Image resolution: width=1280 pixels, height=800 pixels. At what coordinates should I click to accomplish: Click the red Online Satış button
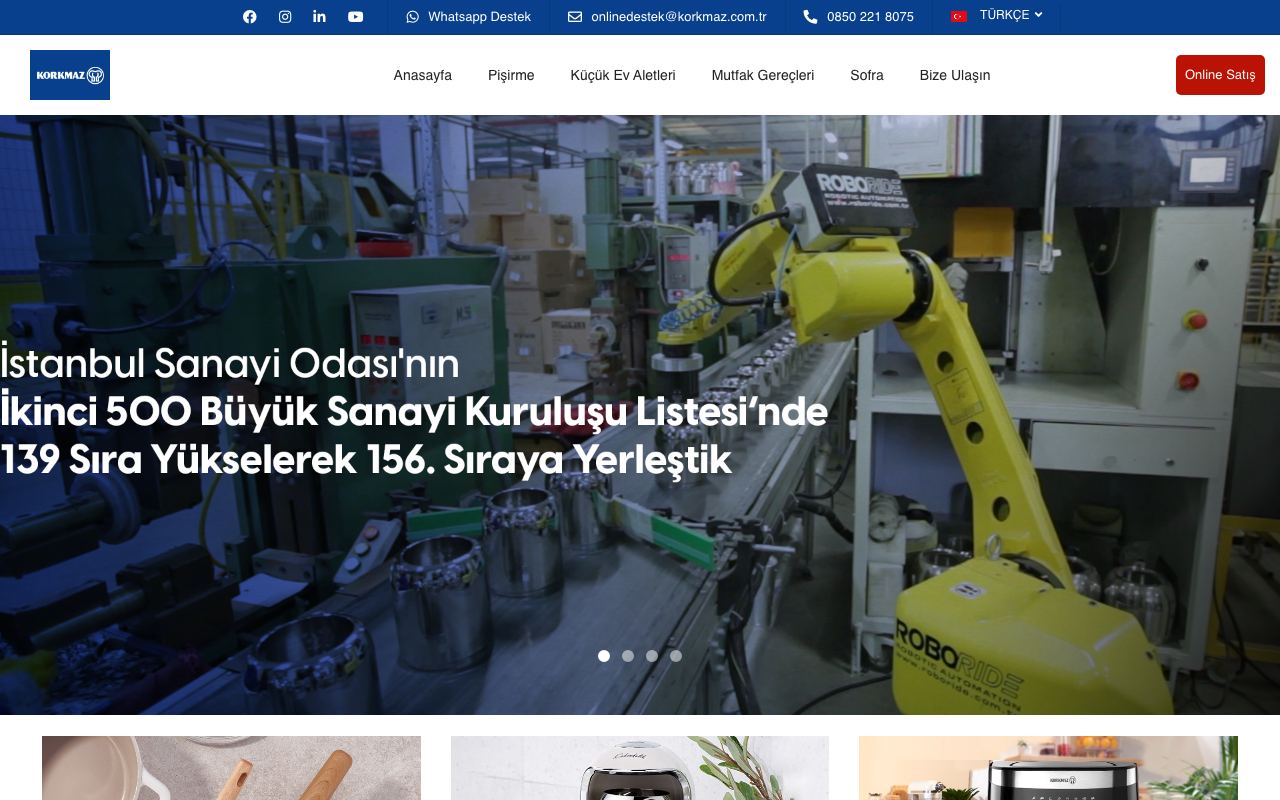point(1220,75)
